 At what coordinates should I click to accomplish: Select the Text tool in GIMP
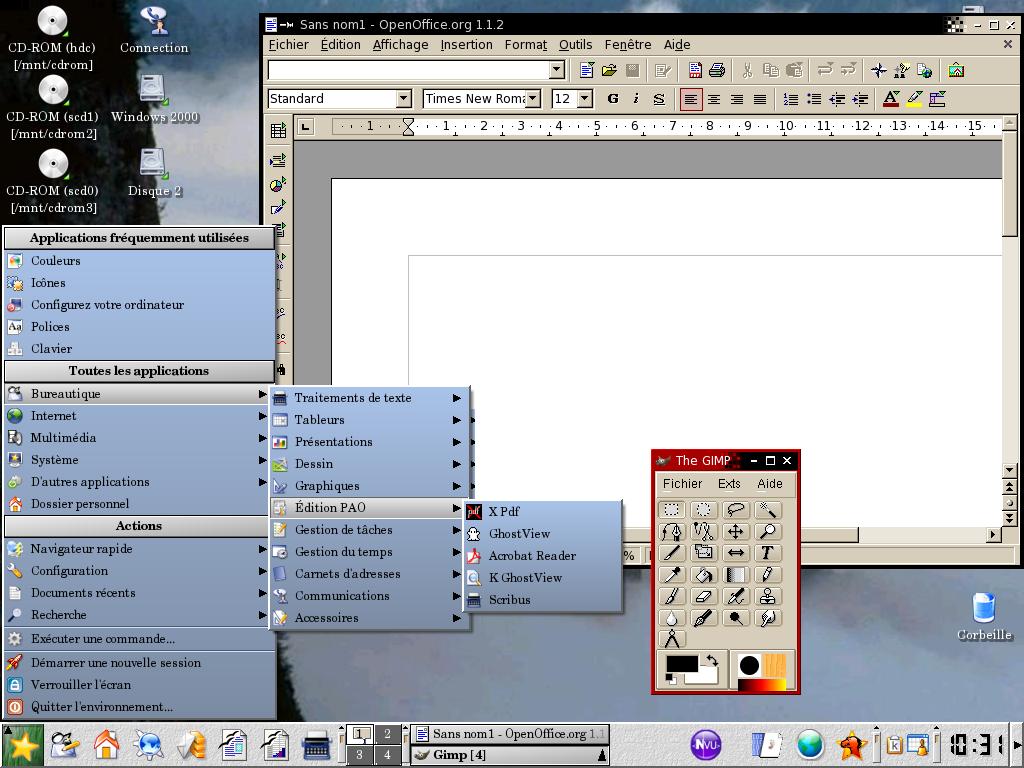(x=767, y=553)
